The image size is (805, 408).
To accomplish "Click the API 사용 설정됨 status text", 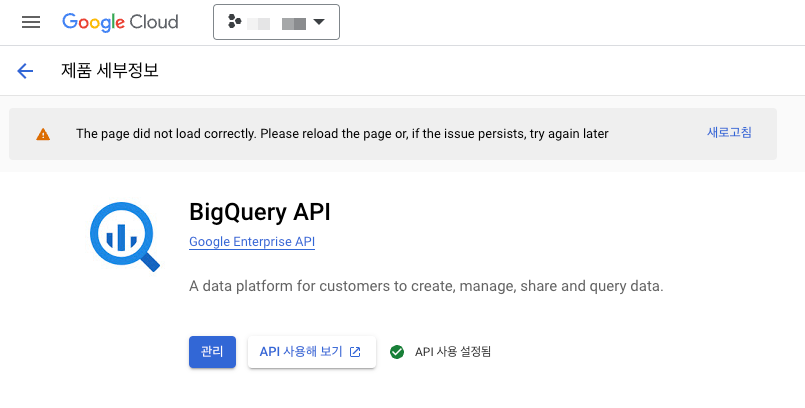I will [x=453, y=352].
